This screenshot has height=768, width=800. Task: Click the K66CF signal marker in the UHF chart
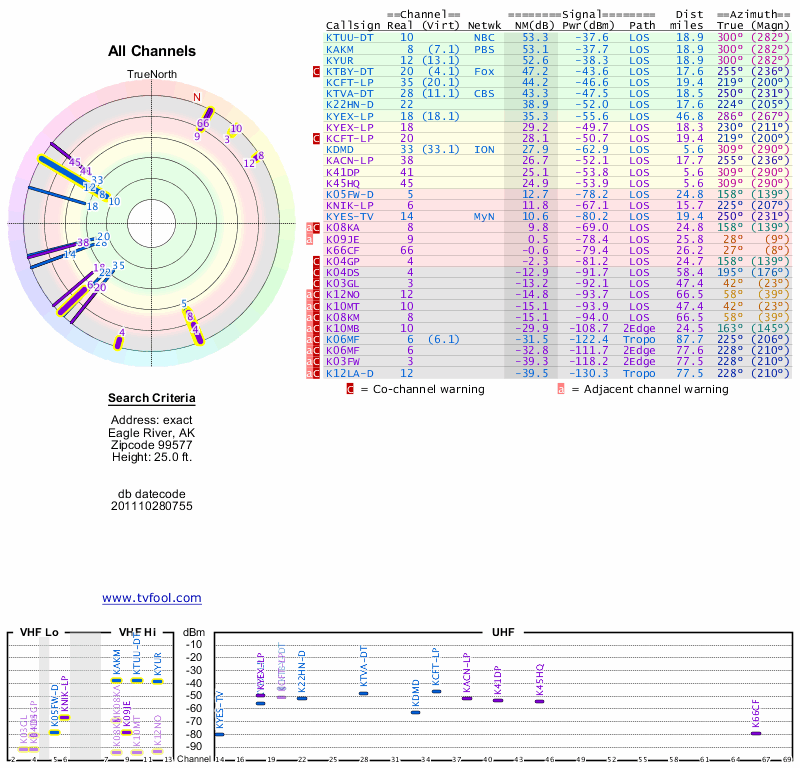point(756,733)
